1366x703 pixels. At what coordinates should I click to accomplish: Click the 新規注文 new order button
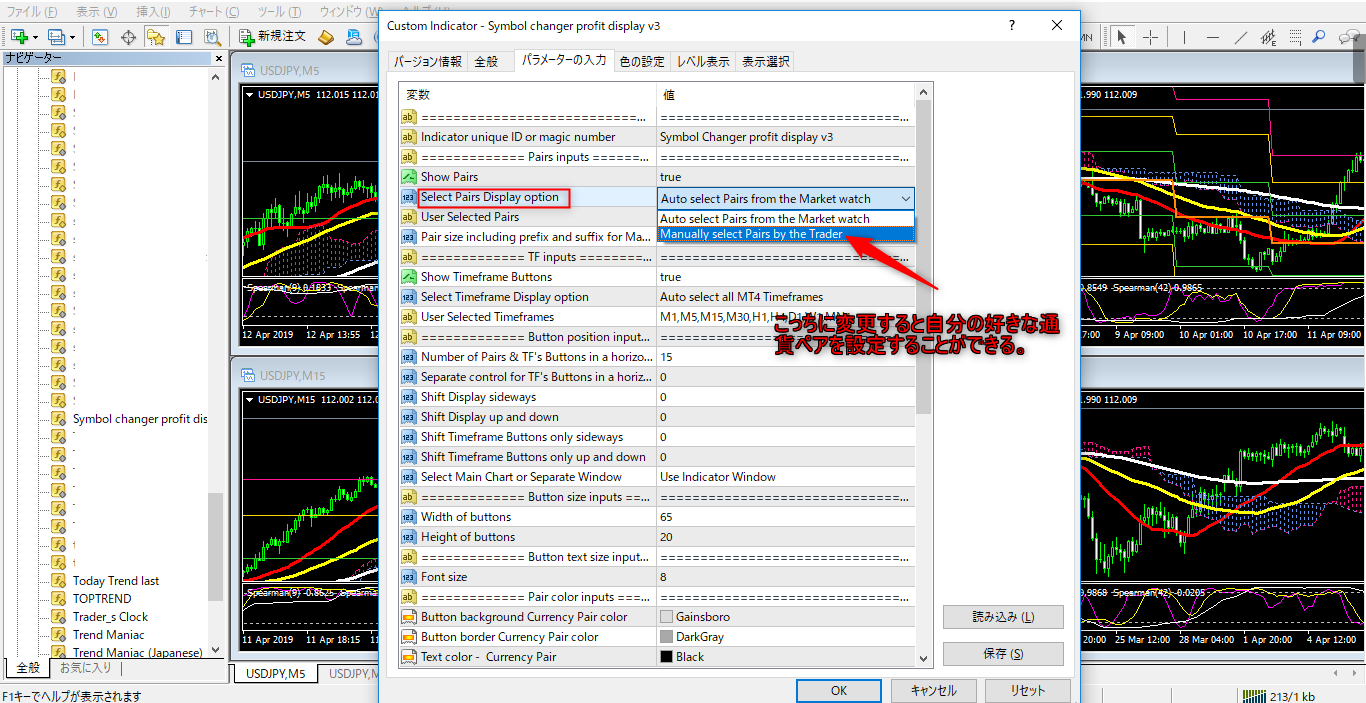pyautogui.click(x=272, y=37)
